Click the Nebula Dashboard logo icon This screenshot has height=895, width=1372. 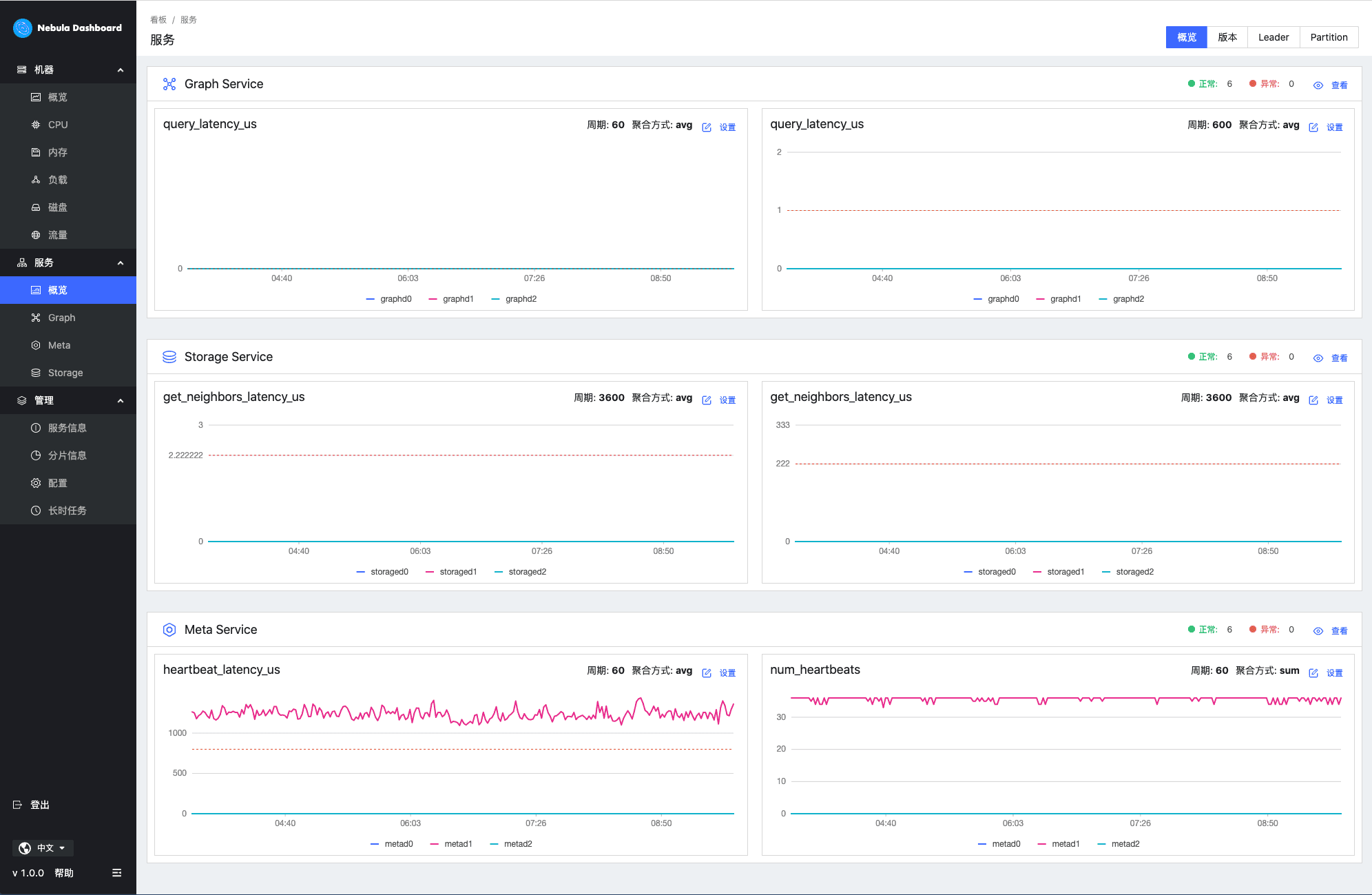[x=22, y=28]
